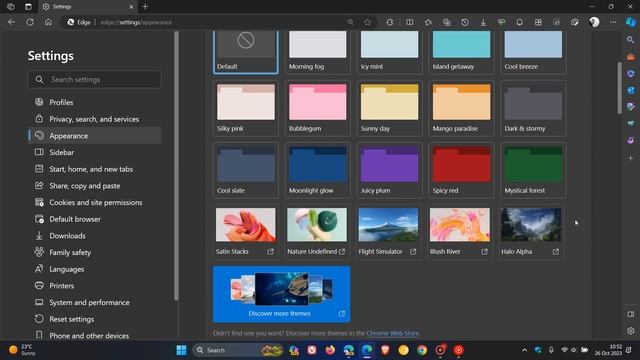Show hidden system tray icons
The height and width of the screenshot is (360, 640).
click(x=524, y=350)
